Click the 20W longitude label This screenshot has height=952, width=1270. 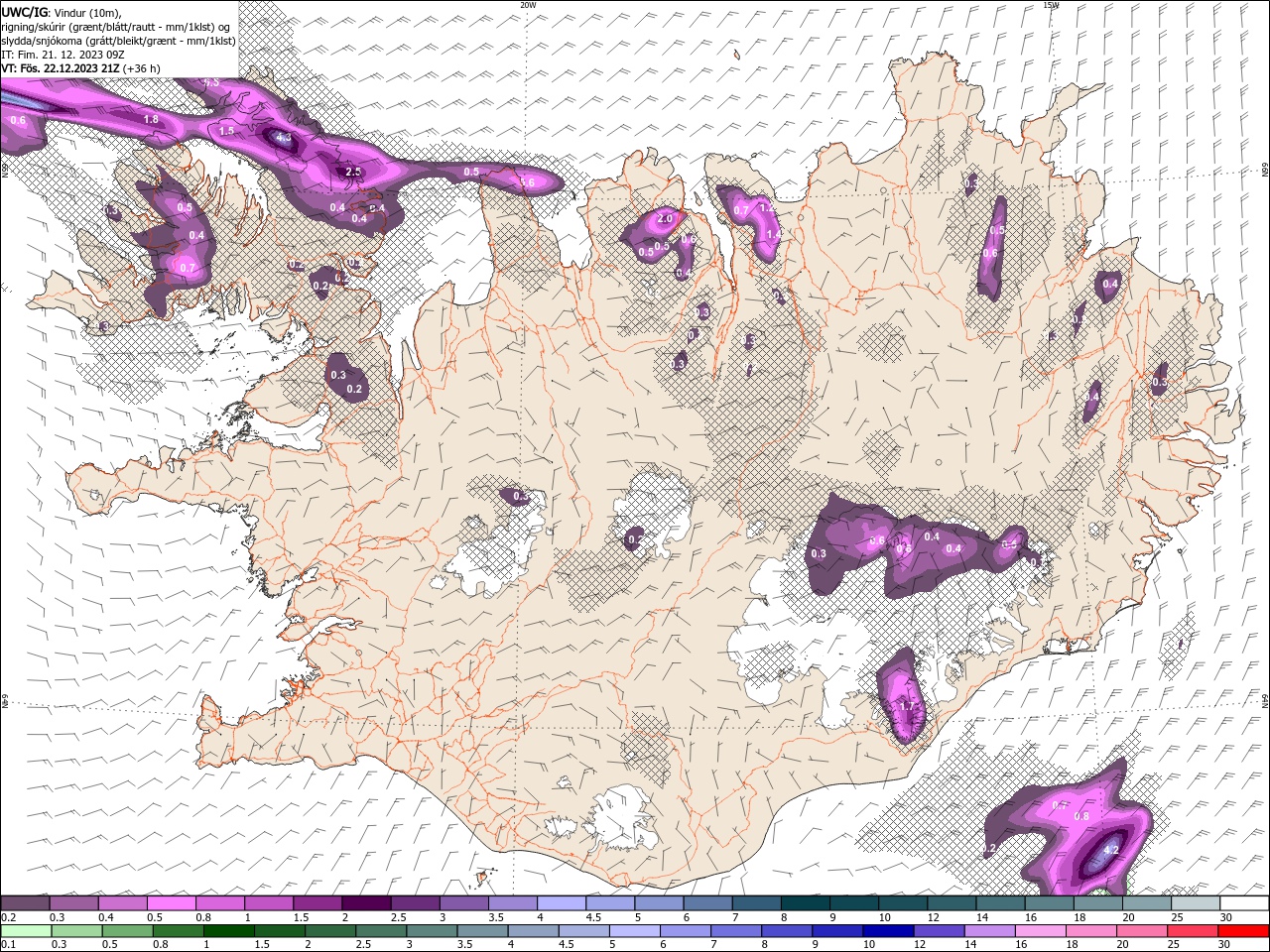point(529,5)
